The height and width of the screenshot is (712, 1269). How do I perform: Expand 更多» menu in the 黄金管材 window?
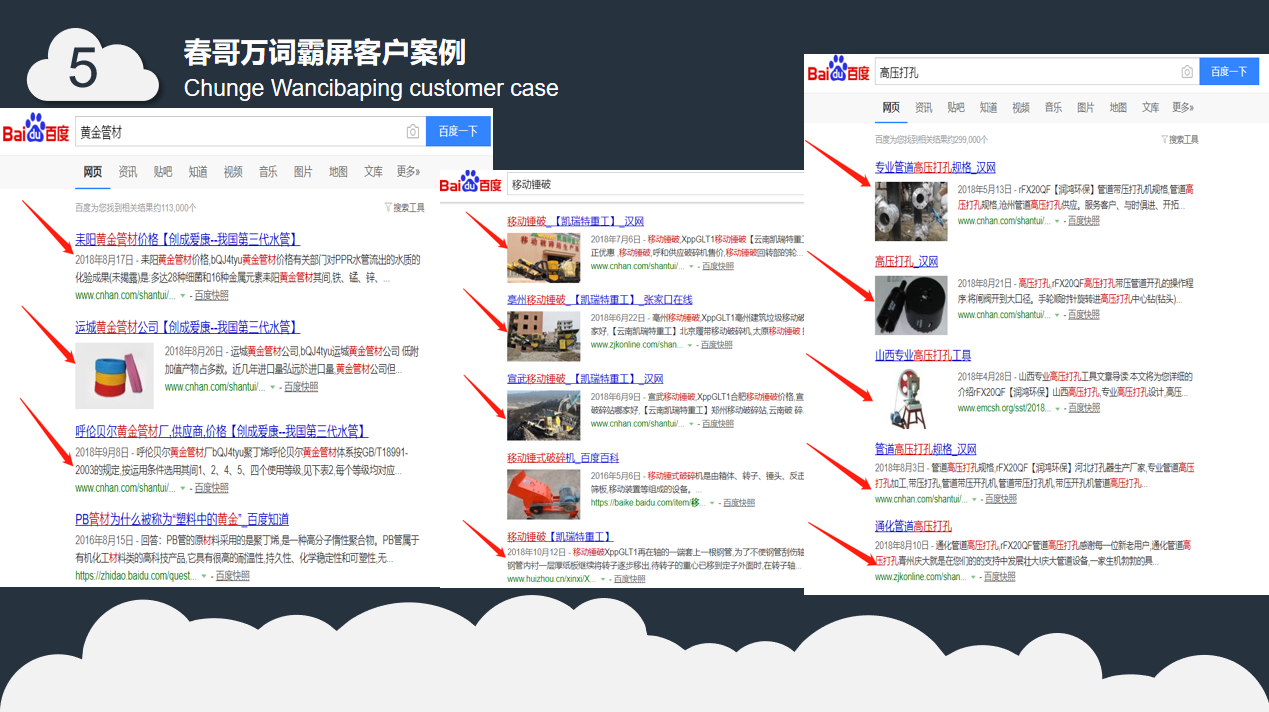click(x=408, y=172)
